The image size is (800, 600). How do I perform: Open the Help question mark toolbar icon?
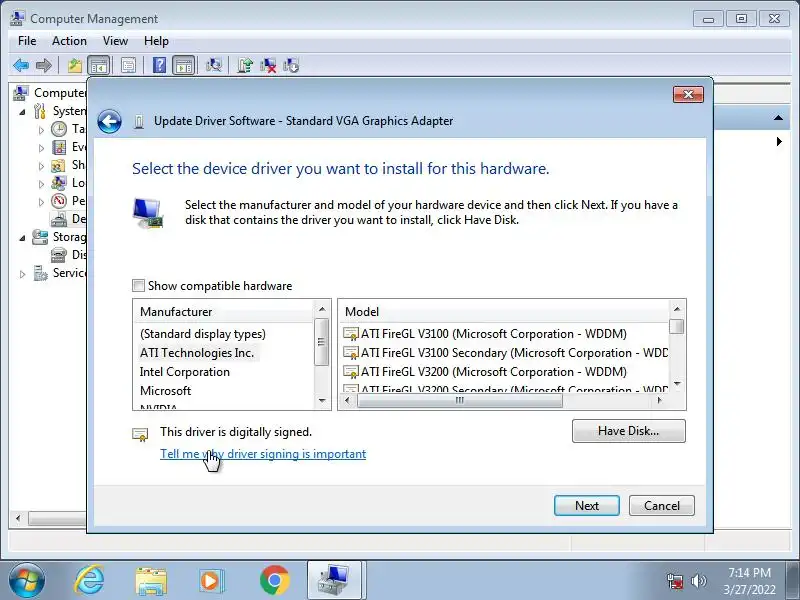pyautogui.click(x=159, y=65)
